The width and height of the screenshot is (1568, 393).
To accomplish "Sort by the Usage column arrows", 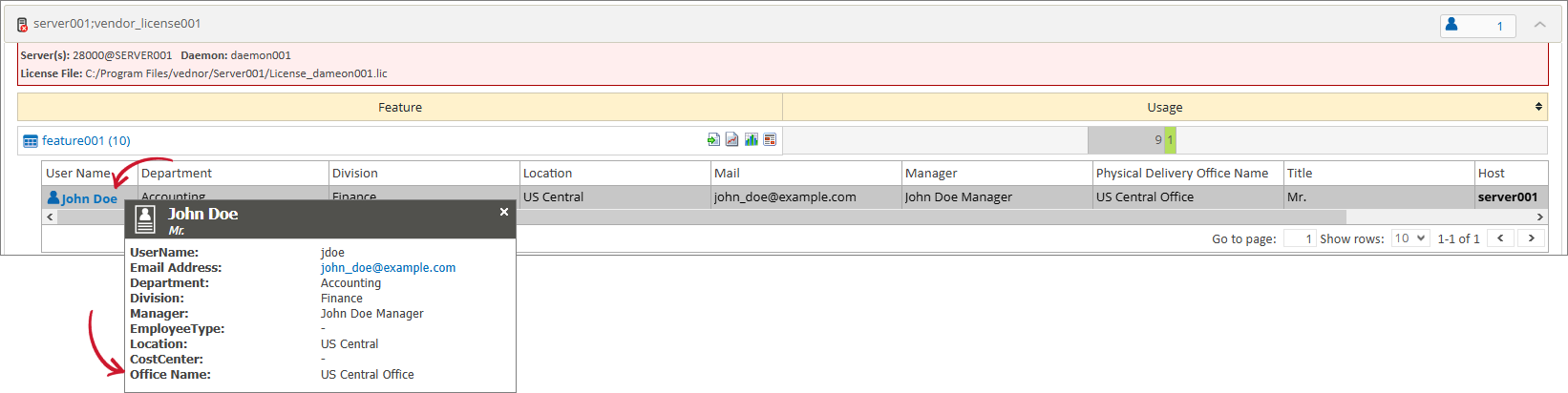I will 1538,107.
